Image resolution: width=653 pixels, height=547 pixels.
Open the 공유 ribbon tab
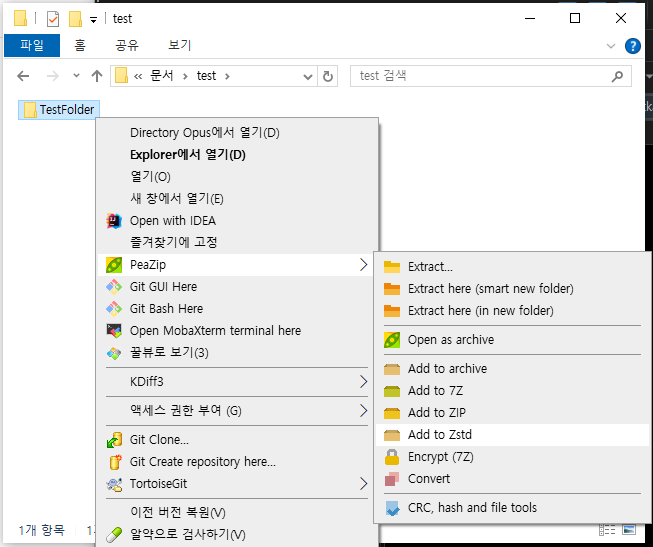127,45
